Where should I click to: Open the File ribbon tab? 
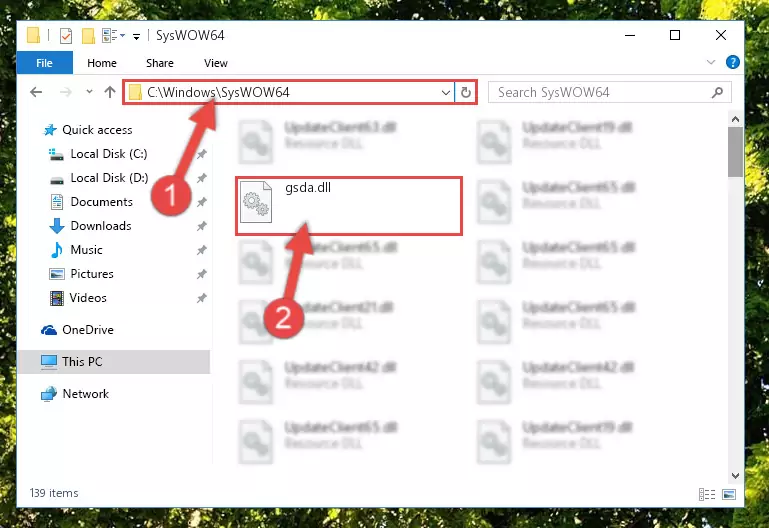(x=45, y=63)
